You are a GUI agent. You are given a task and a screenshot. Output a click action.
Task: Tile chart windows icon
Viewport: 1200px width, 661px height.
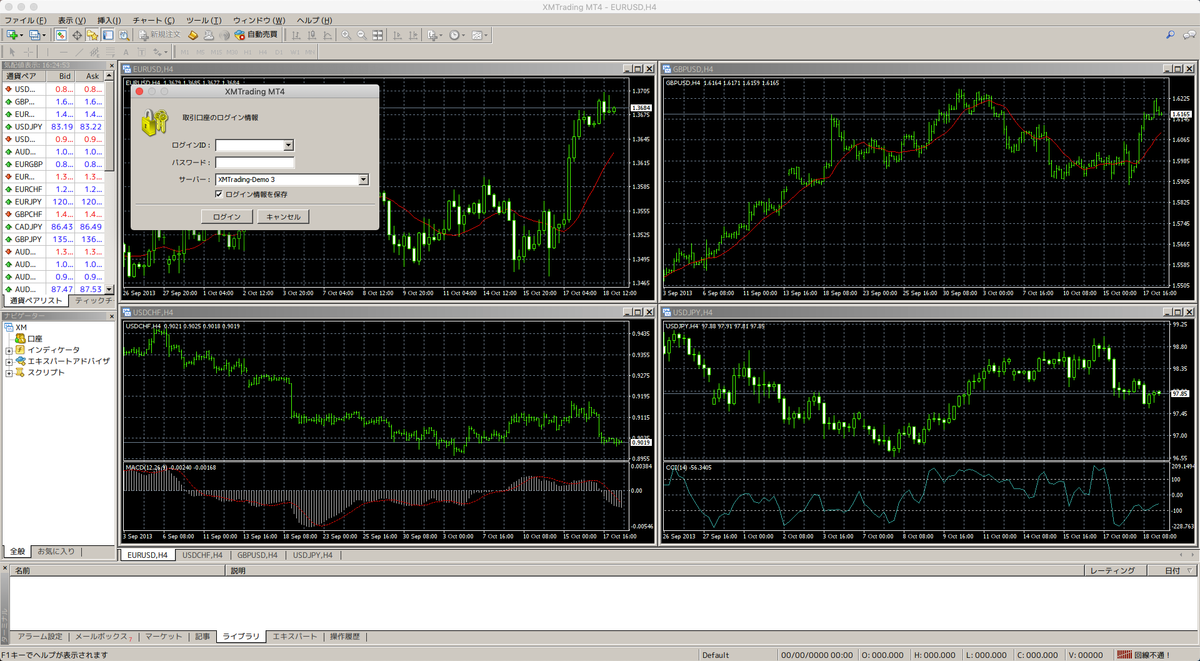pyautogui.click(x=377, y=35)
